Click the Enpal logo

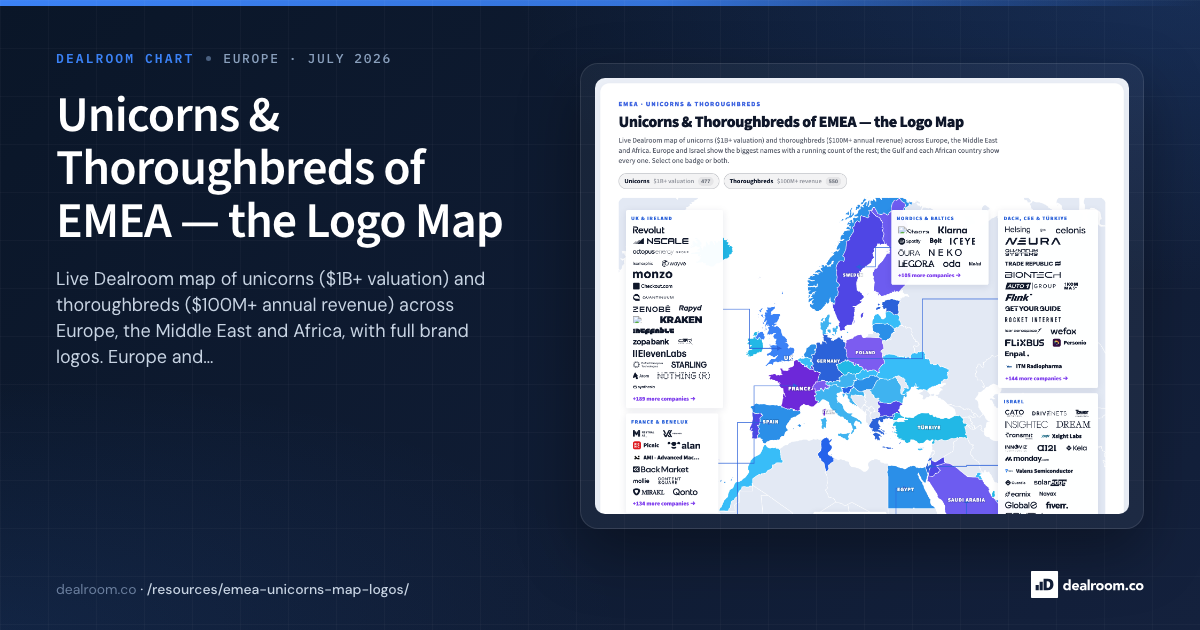[x=1017, y=354]
